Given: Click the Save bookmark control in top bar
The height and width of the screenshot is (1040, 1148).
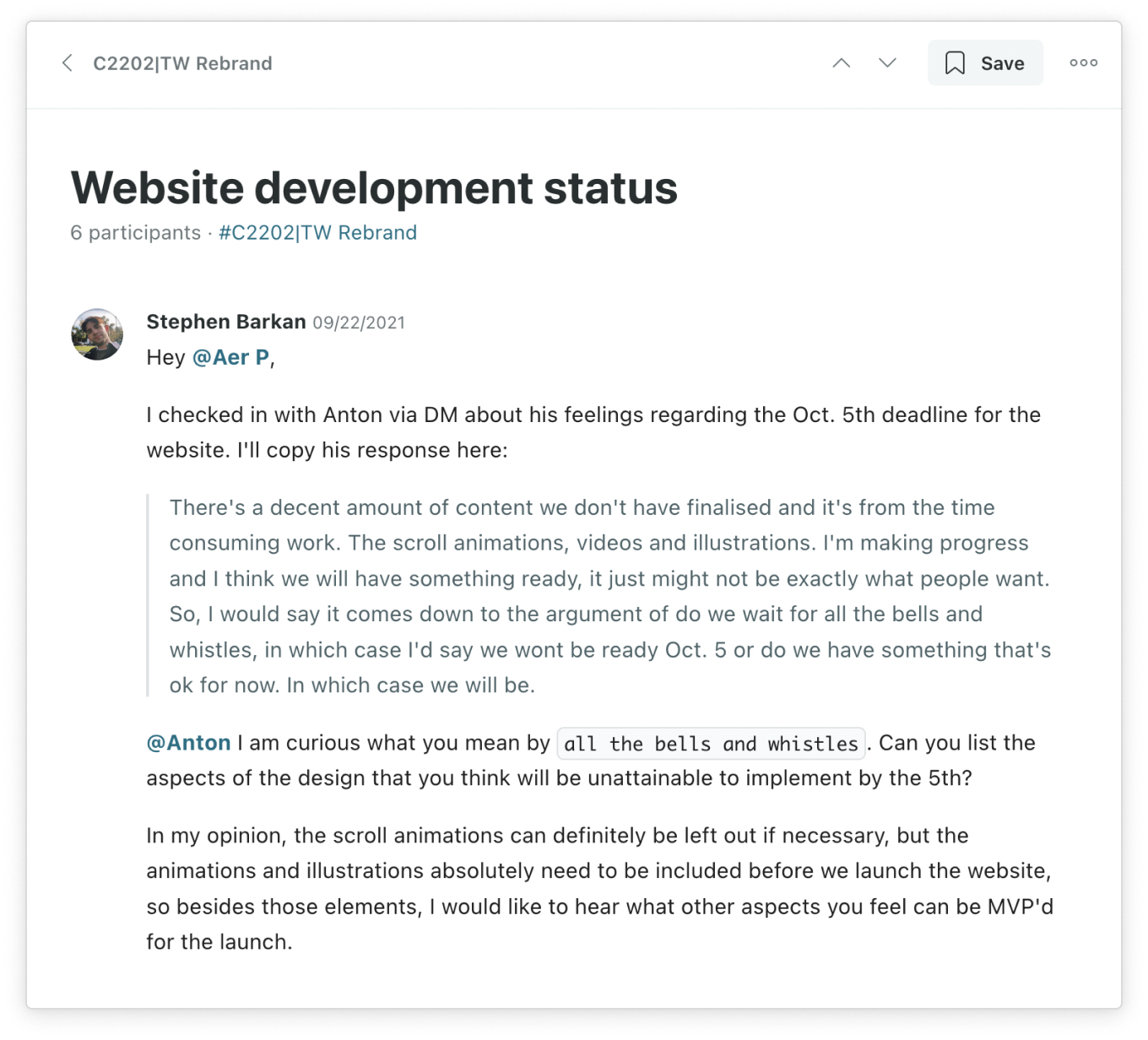Looking at the screenshot, I should point(985,62).
